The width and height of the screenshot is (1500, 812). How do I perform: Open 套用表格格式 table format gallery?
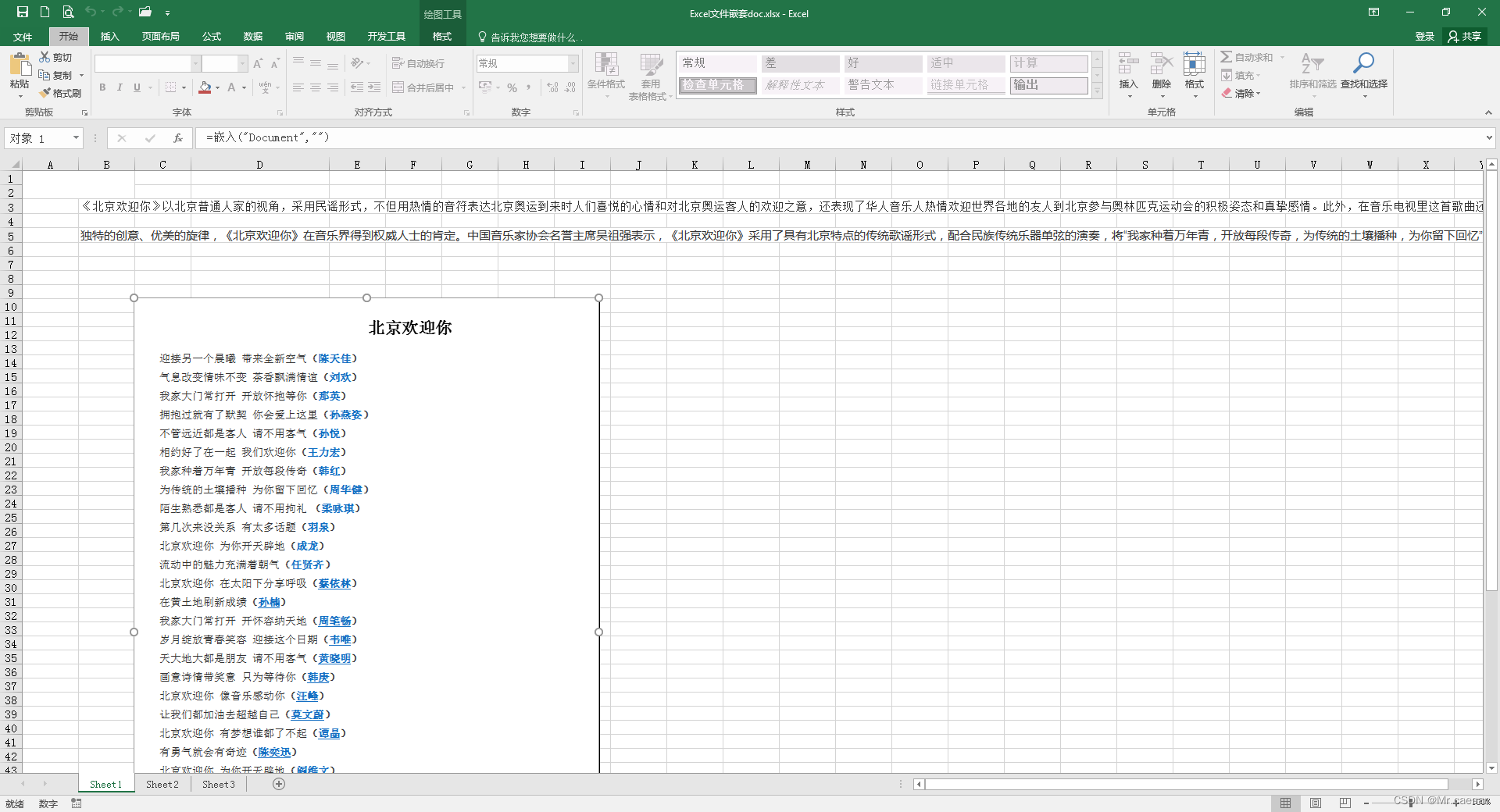[x=650, y=77]
